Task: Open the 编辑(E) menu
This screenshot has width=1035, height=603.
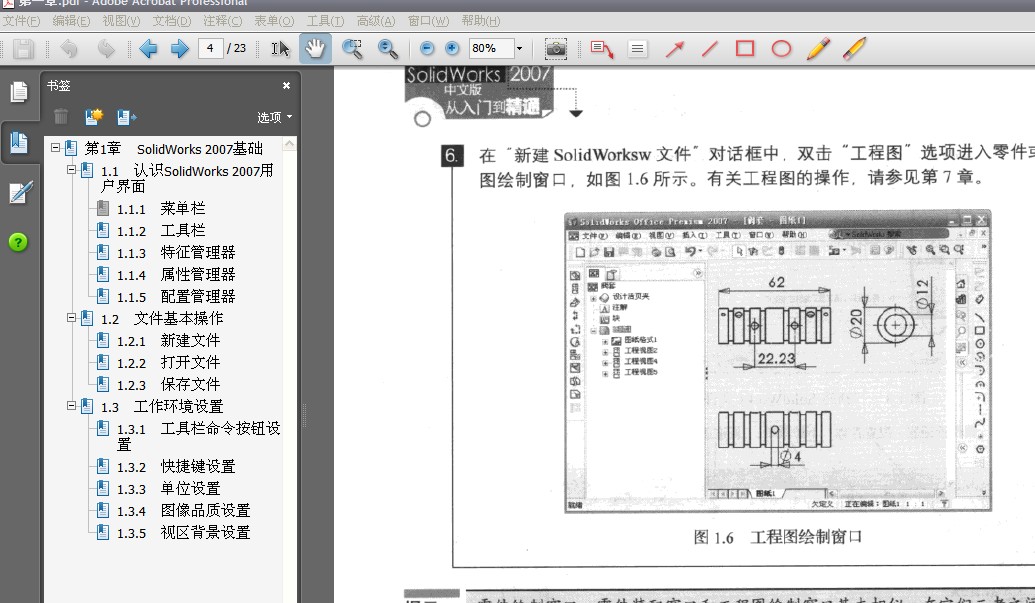Action: 71,21
